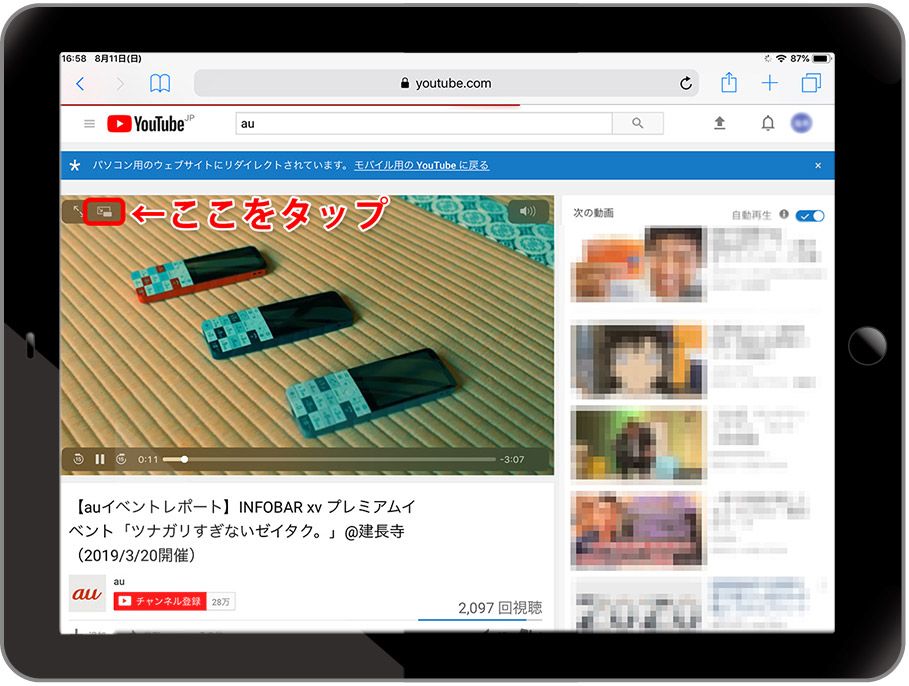Click the video progress scrubber bar
The image size is (909, 686).
click(329, 459)
